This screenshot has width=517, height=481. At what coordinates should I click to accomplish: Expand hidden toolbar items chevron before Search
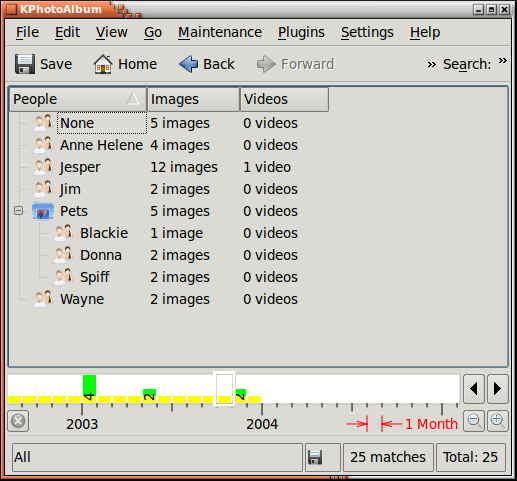pos(432,64)
